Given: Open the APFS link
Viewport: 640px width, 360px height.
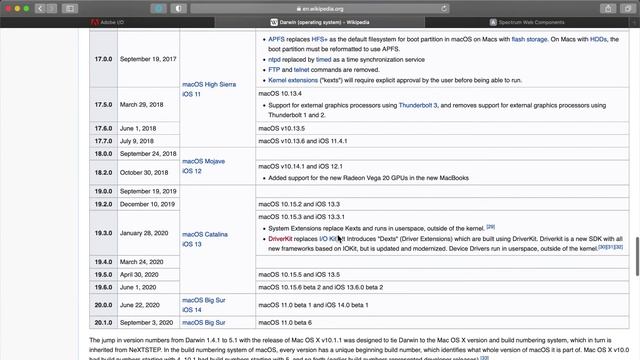Looking at the screenshot, I should 276,39.
